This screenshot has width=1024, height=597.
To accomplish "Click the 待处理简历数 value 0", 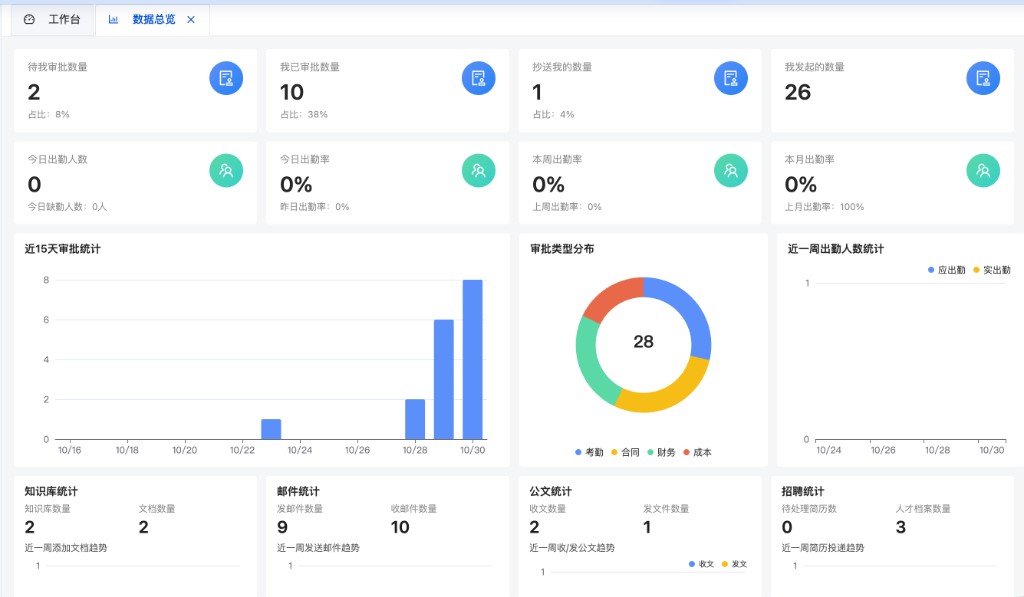I will [787, 527].
